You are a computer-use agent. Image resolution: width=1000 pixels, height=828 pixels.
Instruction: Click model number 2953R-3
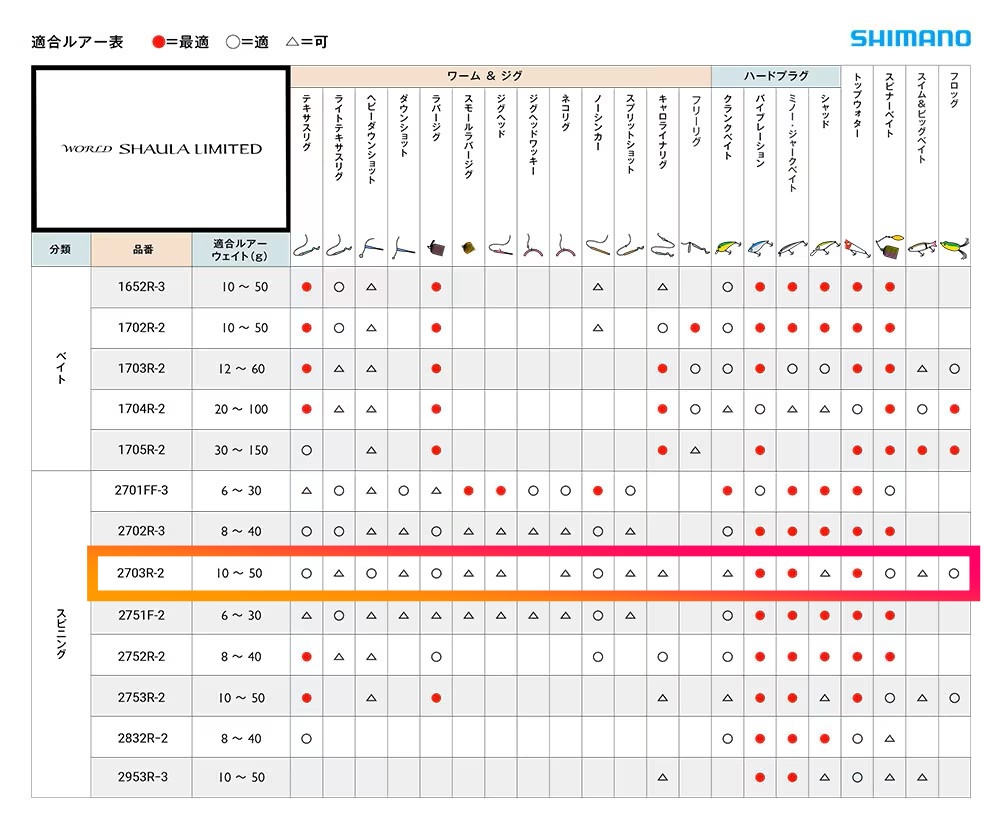pyautogui.click(x=142, y=777)
